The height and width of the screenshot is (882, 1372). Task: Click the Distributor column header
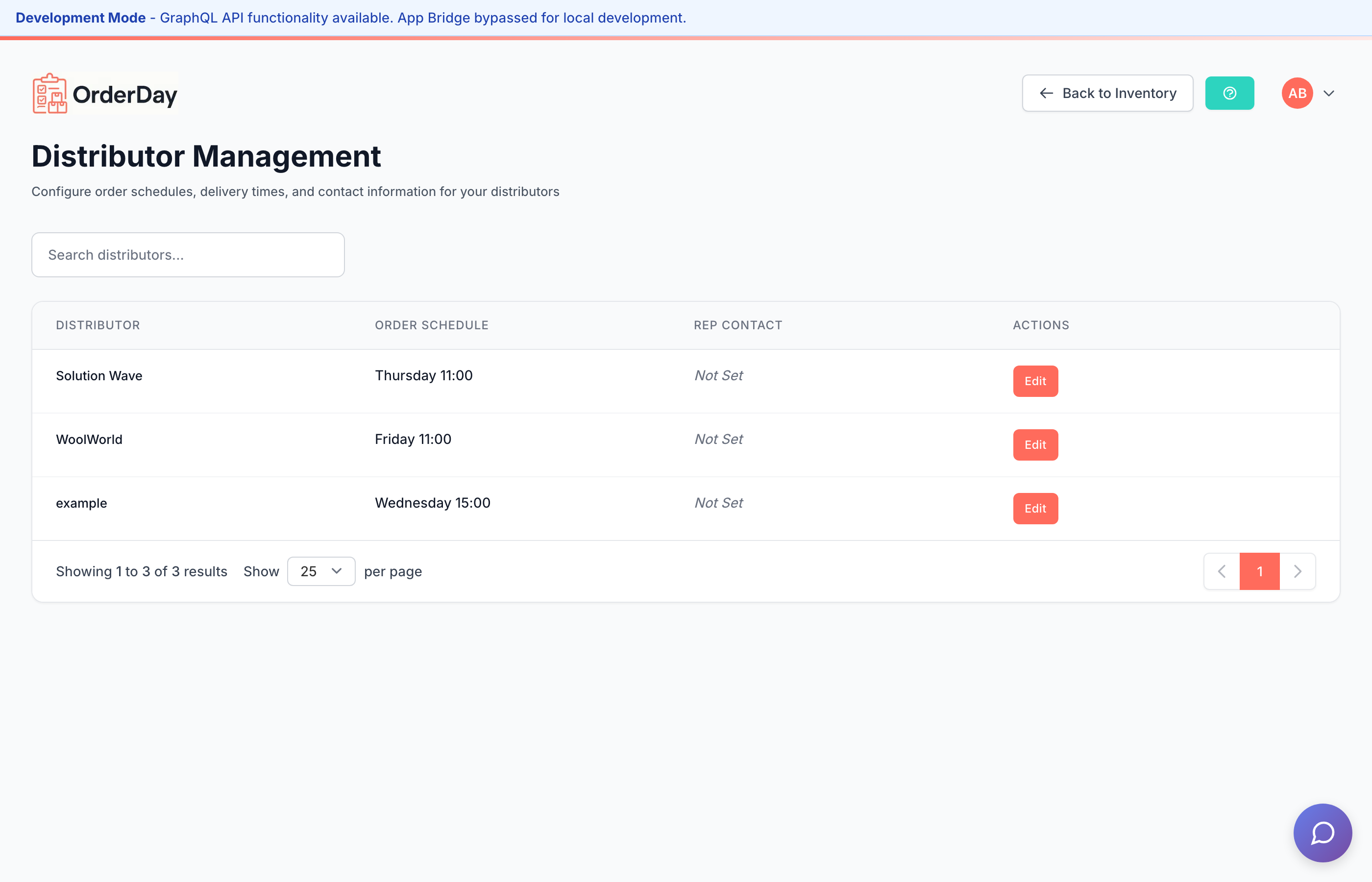click(98, 325)
